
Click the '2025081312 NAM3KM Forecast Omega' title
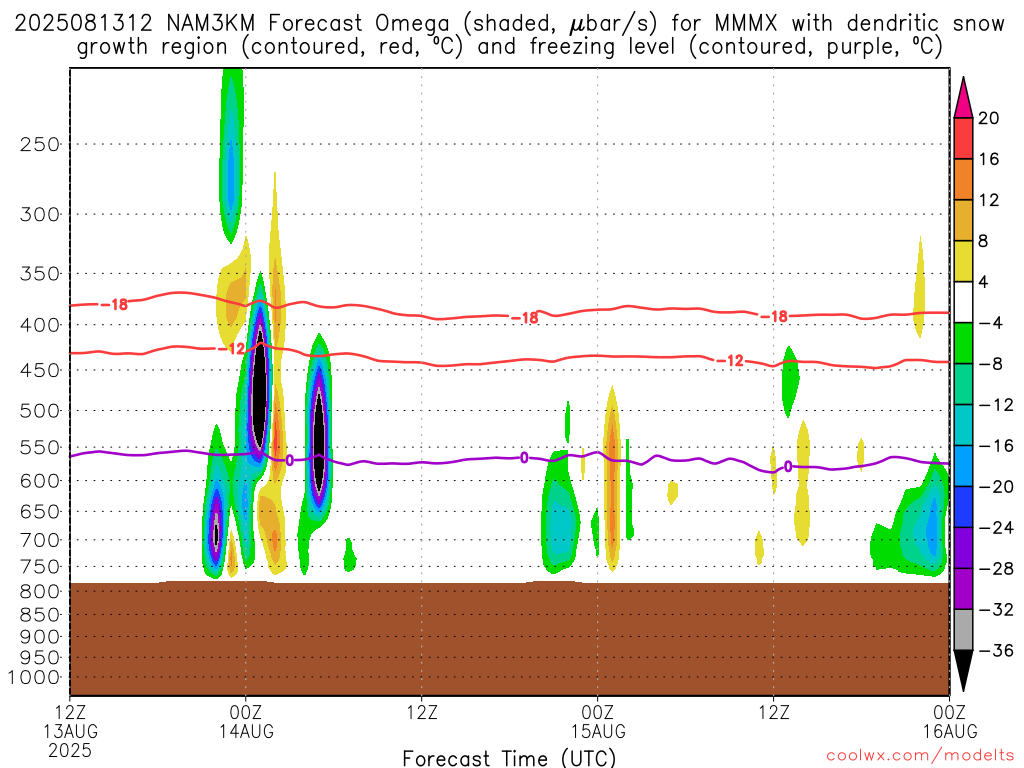click(232, 24)
